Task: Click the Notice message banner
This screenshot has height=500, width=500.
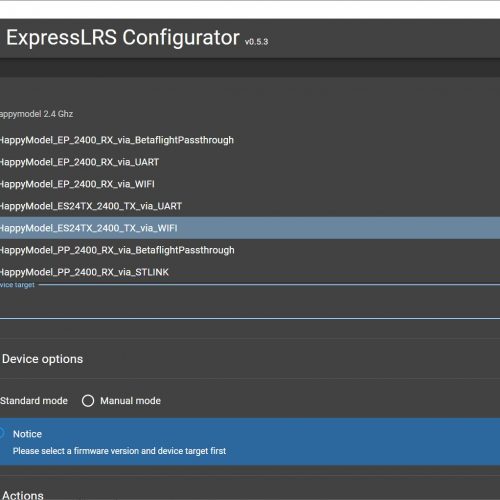Action: (x=250, y=442)
